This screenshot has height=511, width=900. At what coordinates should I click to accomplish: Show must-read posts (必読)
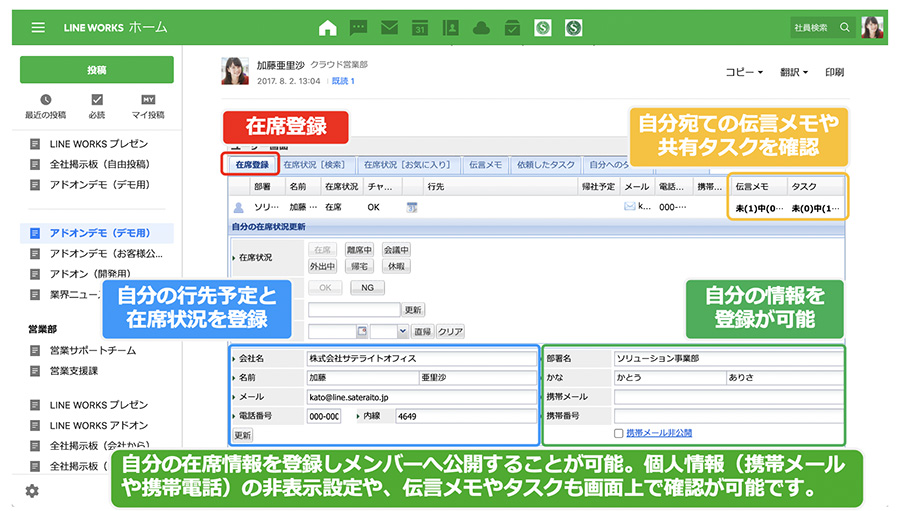(97, 107)
